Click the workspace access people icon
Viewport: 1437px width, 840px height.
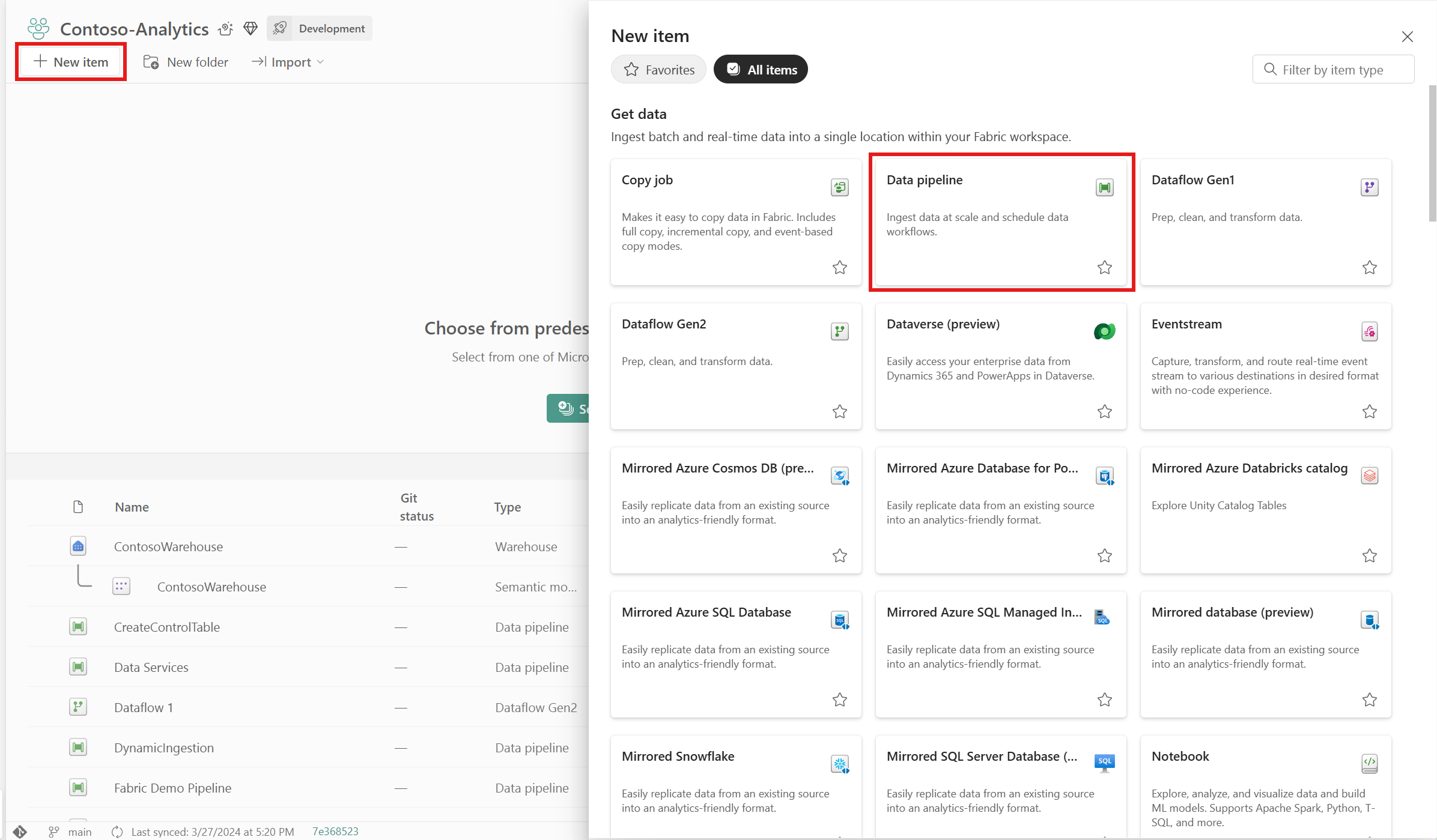point(226,28)
